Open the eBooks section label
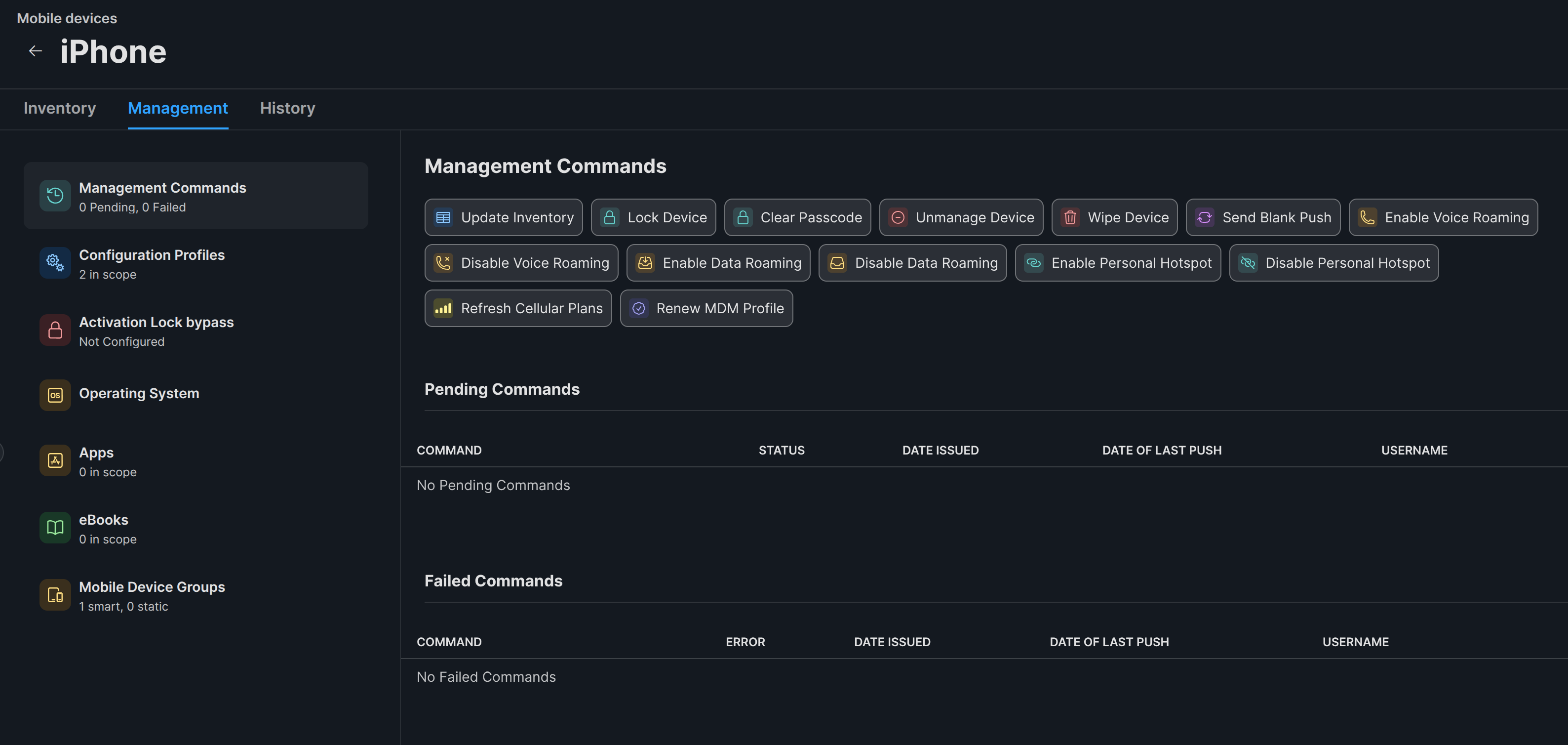Viewport: 1568px width, 745px height. (x=104, y=520)
